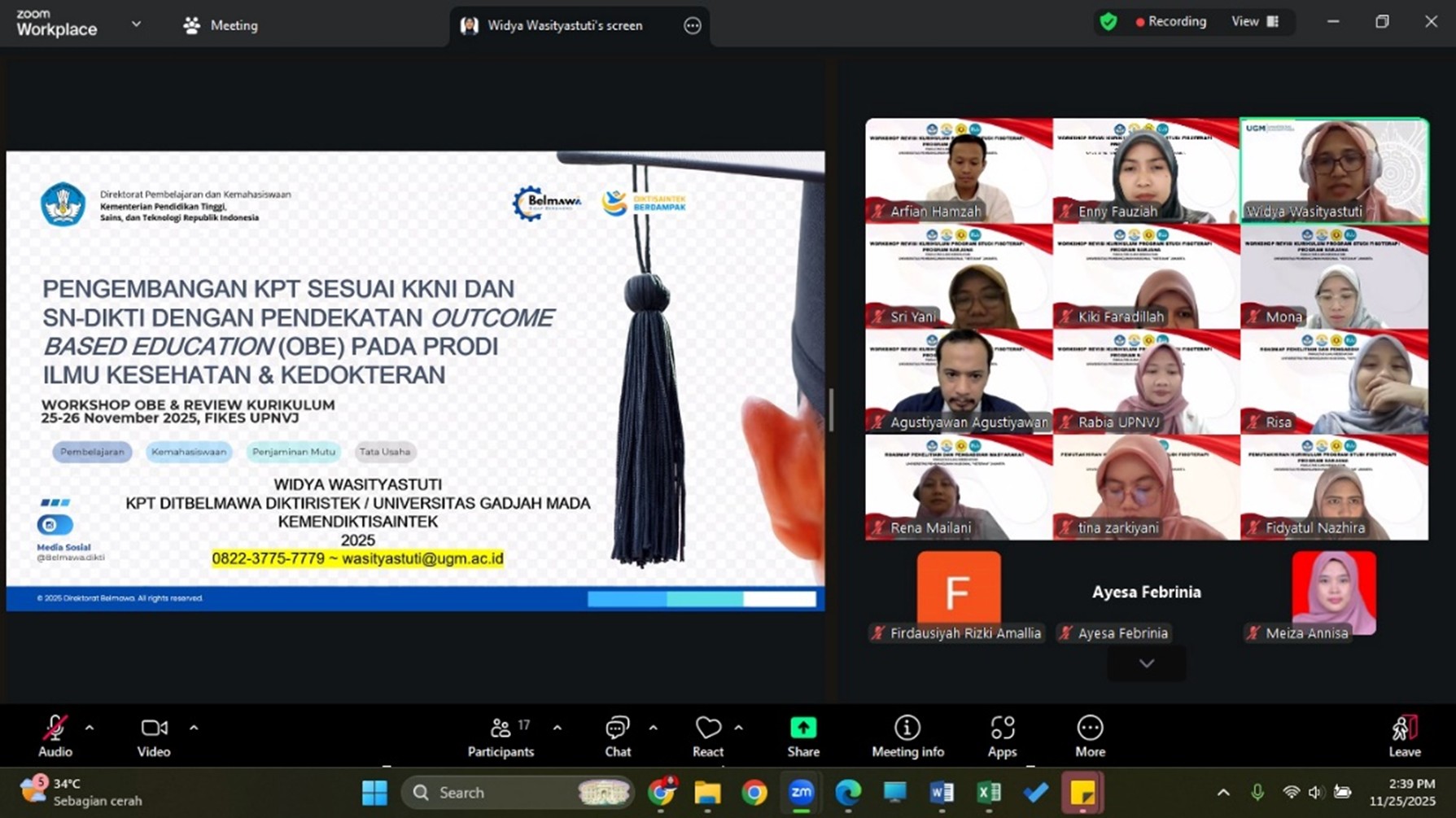Open Excel from the Windows taskbar

(988, 792)
